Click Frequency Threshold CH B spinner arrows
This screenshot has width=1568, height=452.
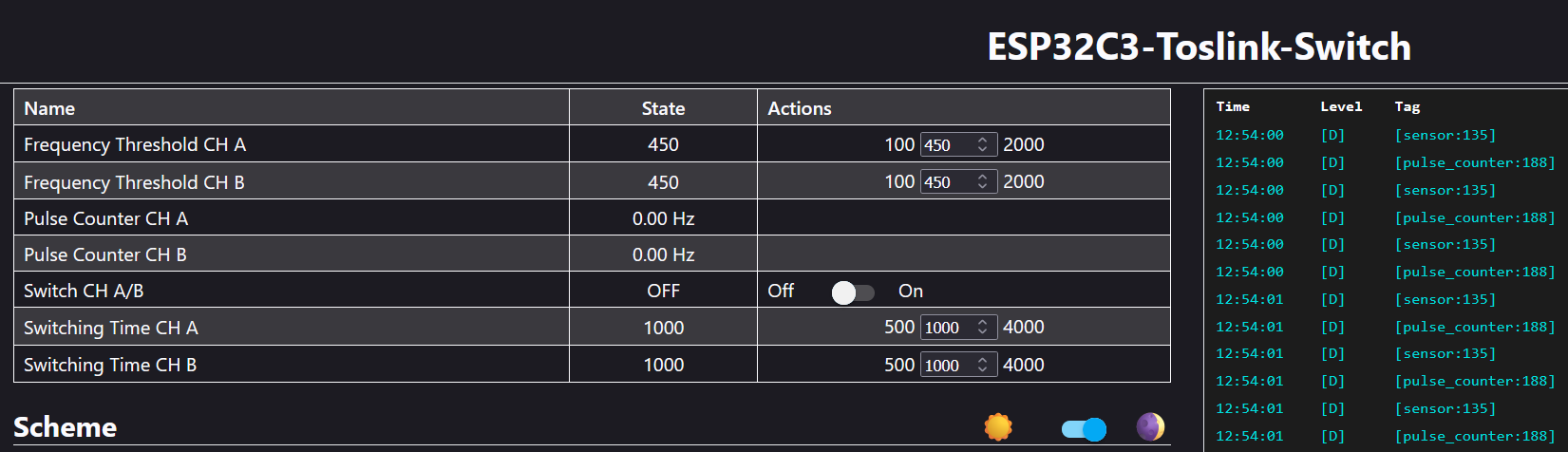(983, 181)
